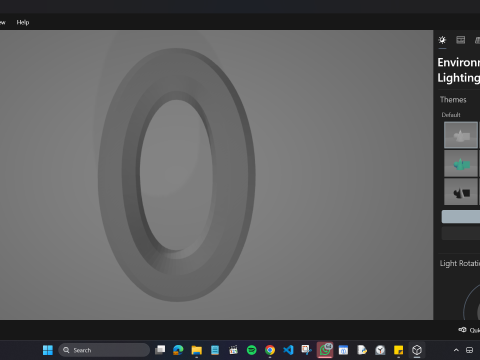This screenshot has height=360, width=480.
Task: Open the Quick animations icon in bottom bar
Action: pos(462,330)
